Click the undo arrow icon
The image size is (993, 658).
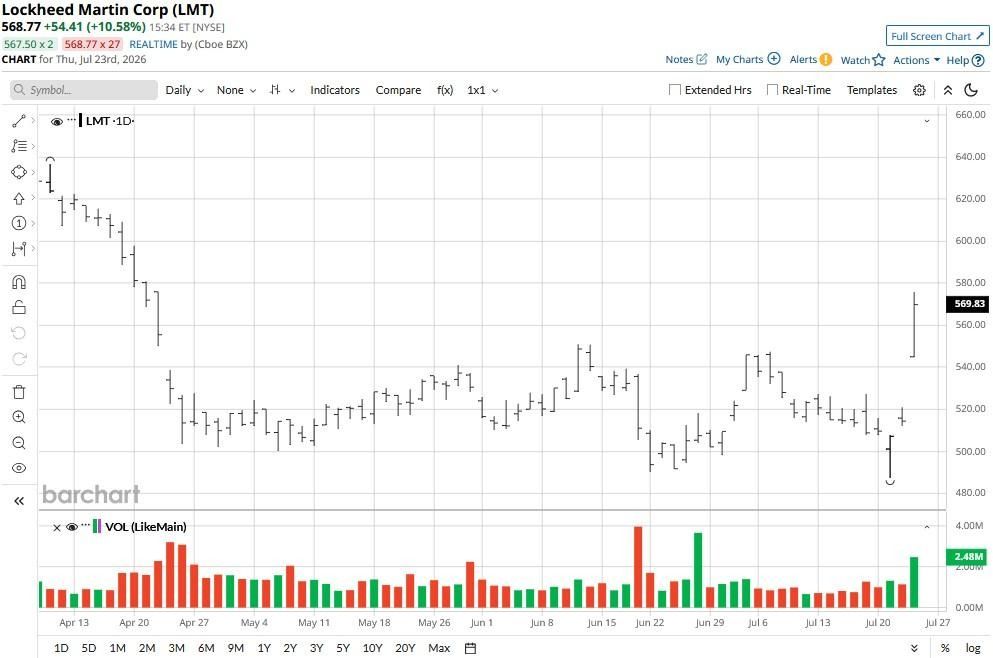(18, 333)
